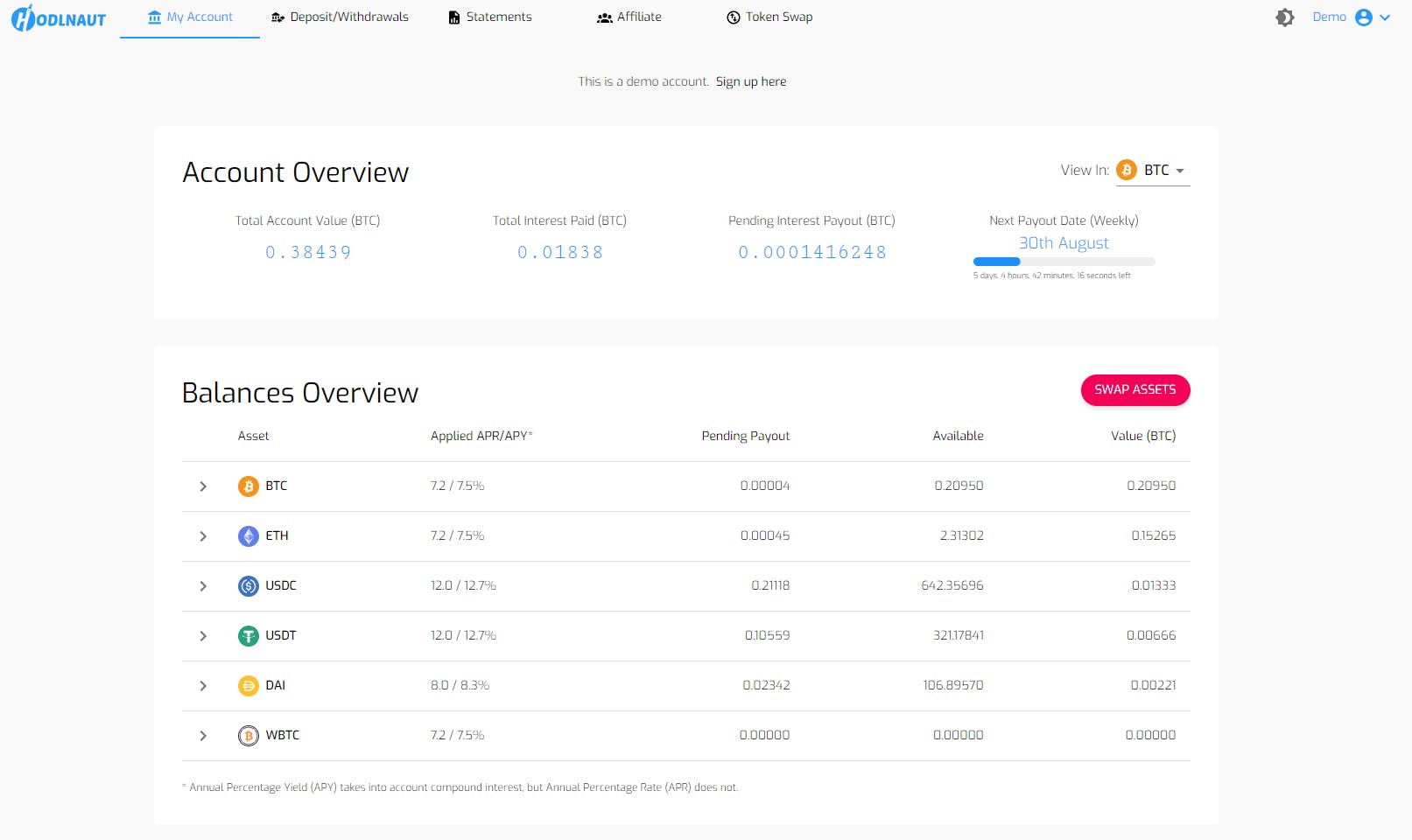This screenshot has height=840, width=1412.
Task: Click the BTC coin icon in balances
Action: pyautogui.click(x=249, y=486)
